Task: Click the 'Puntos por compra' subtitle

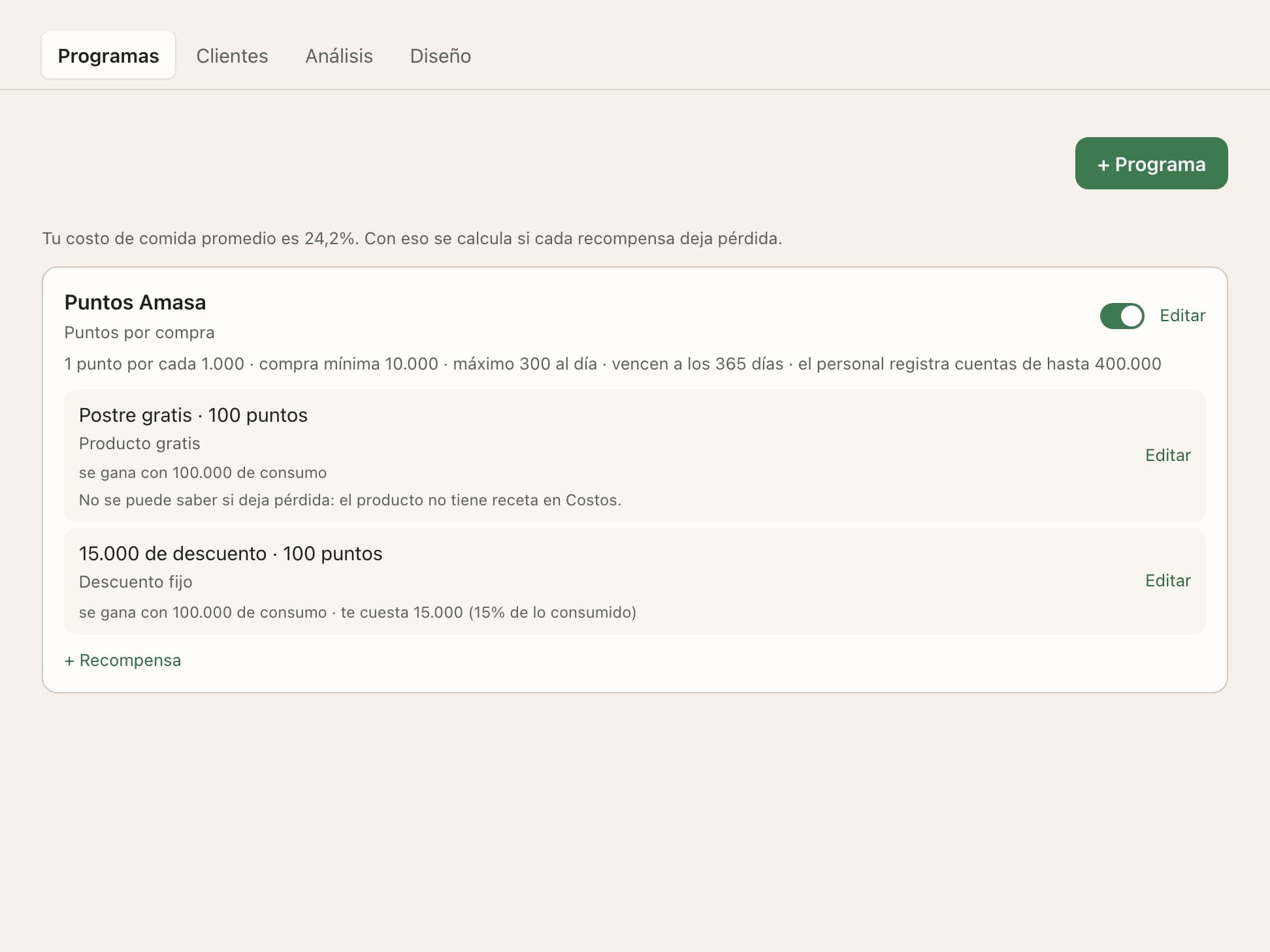Action: click(139, 332)
